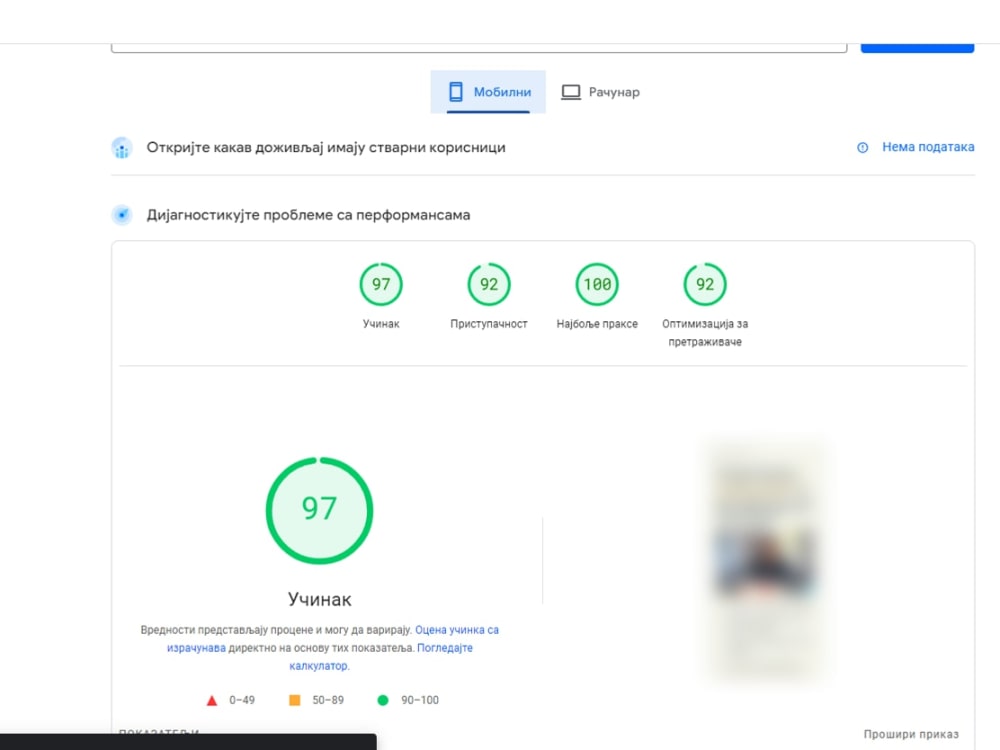Click the orange square 50–89 legend icon

click(x=295, y=700)
